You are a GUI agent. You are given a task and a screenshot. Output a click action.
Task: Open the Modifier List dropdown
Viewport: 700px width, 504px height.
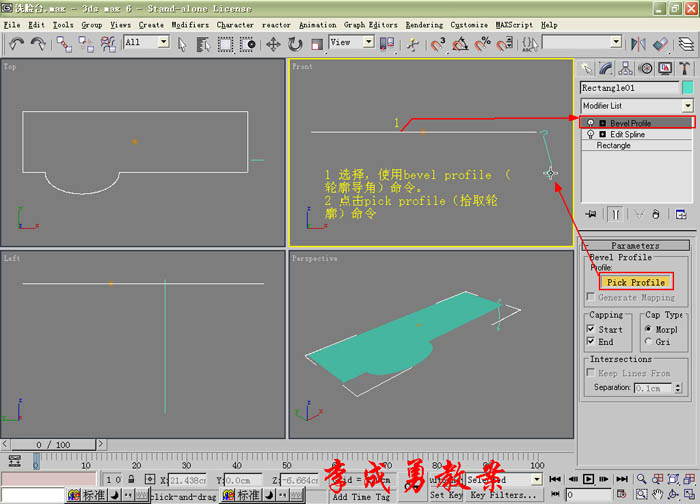point(688,106)
